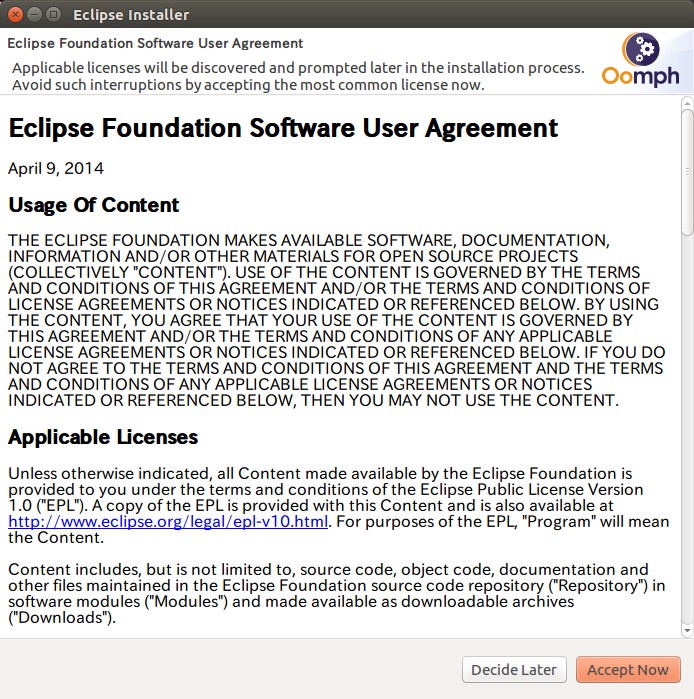Click 'Avoid such interruptions' description line
Screen dimensions: 694x699
(248, 85)
